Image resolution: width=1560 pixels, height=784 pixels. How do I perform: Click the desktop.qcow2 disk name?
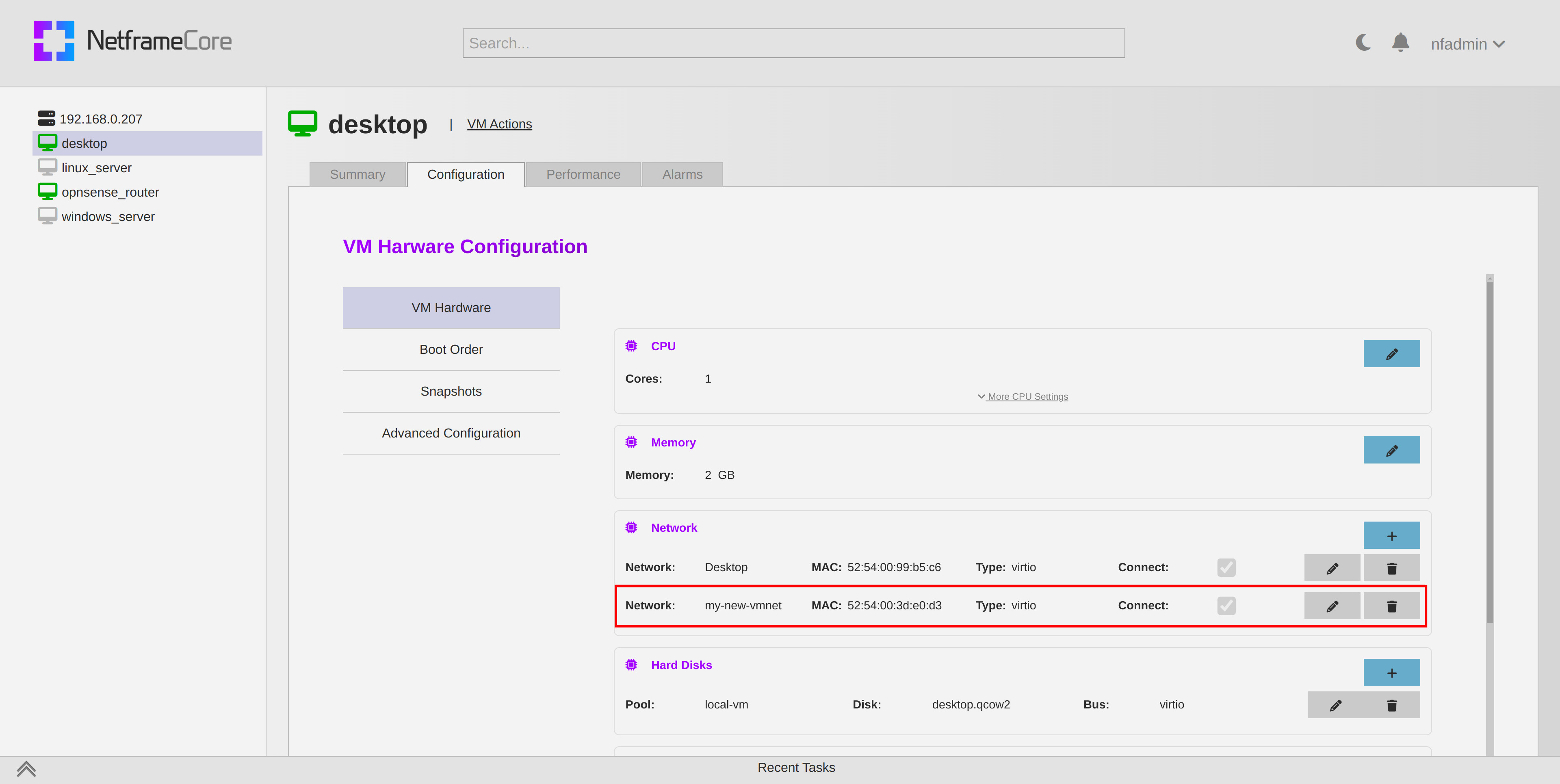pos(971,705)
